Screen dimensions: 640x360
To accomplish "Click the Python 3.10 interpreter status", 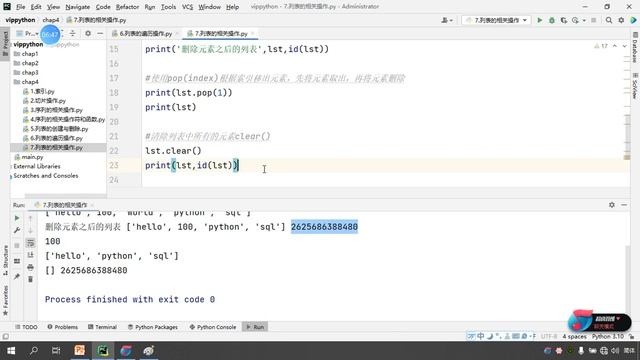I will [607, 336].
